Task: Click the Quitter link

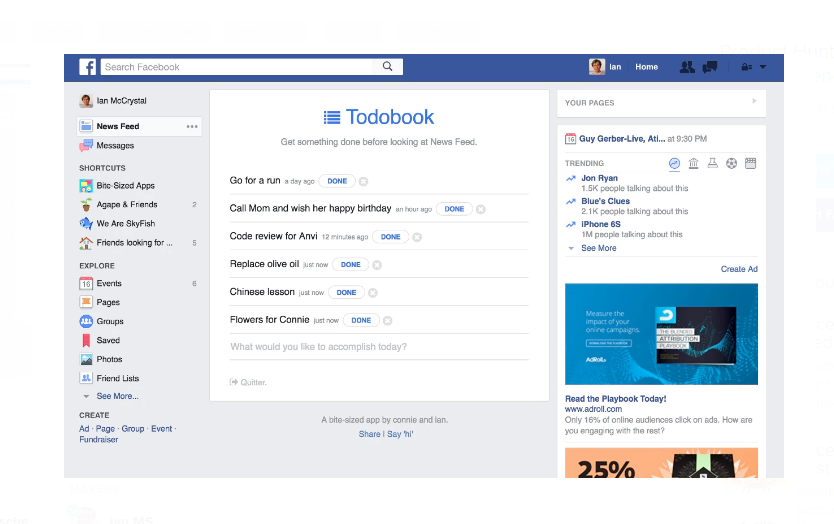Action: tap(248, 382)
